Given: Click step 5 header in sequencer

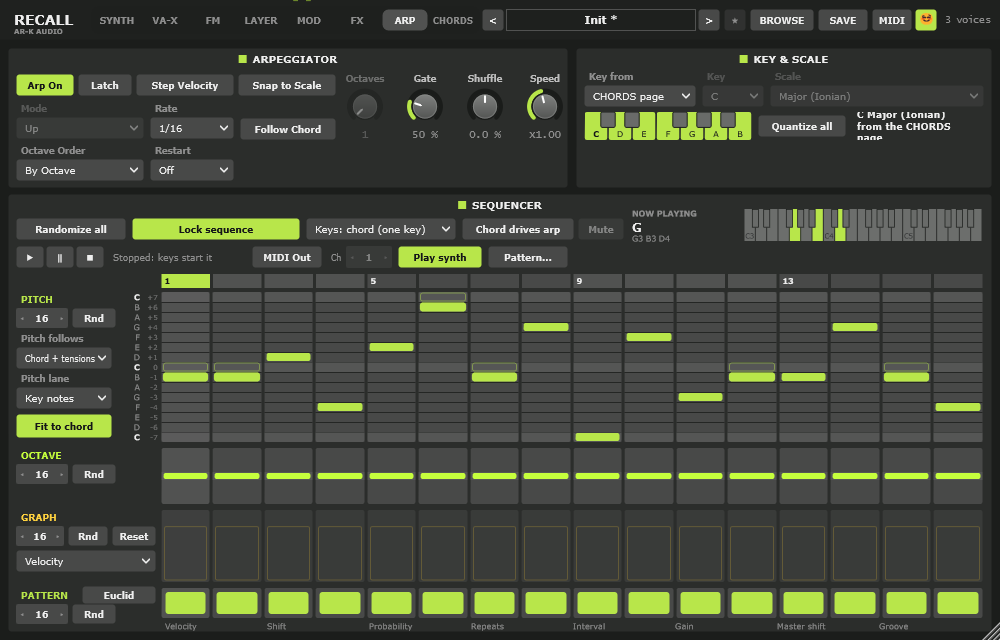Looking at the screenshot, I should coord(392,281).
